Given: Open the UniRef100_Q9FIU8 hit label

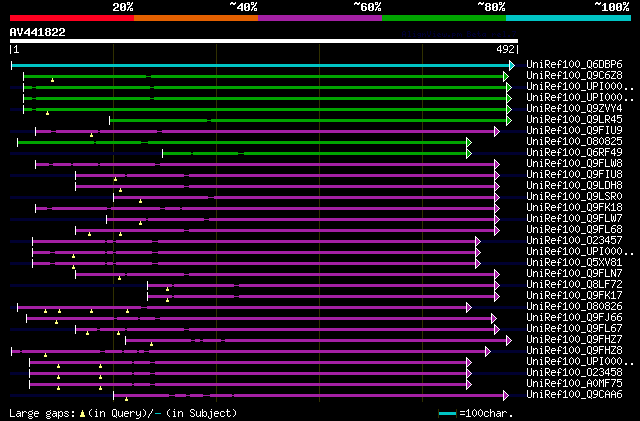Looking at the screenshot, I should [x=574, y=175].
